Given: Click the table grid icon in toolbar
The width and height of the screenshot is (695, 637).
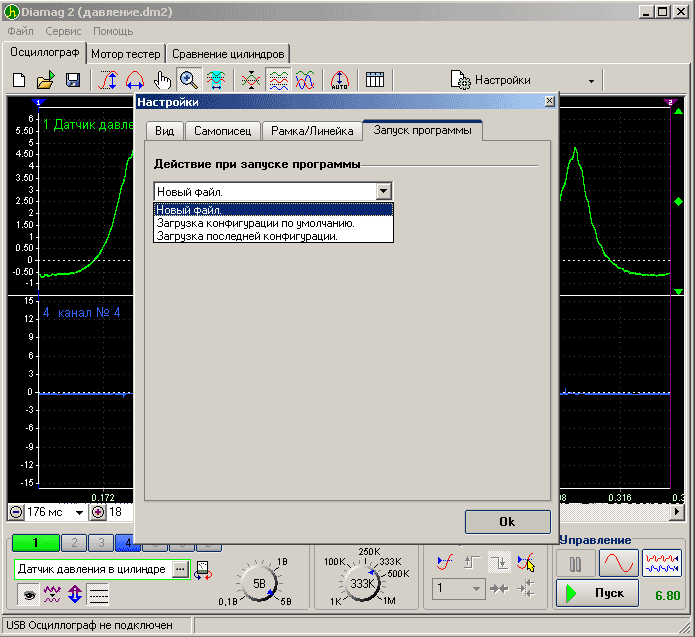Looking at the screenshot, I should (x=375, y=80).
